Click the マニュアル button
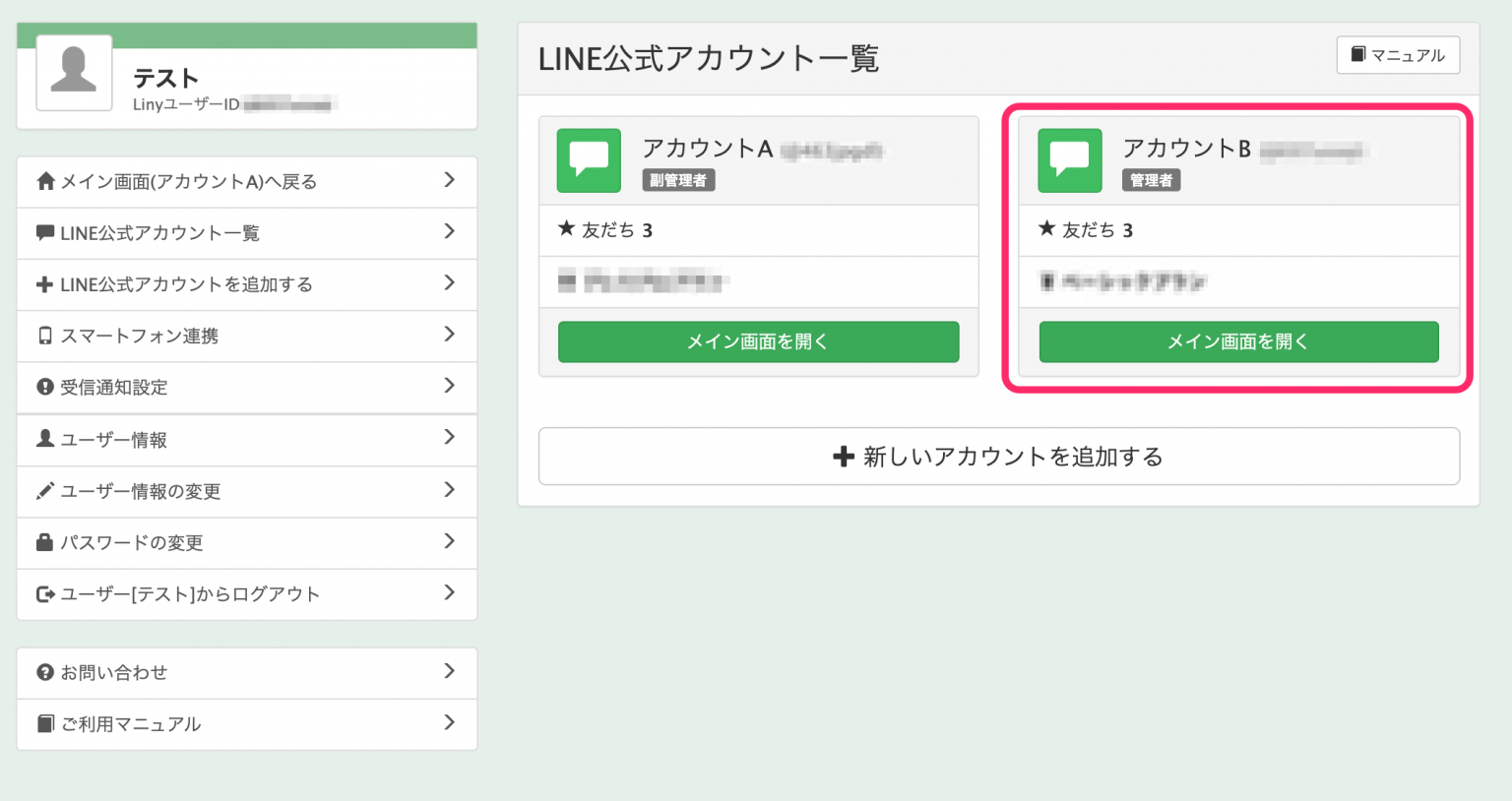1512x801 pixels. [x=1398, y=55]
